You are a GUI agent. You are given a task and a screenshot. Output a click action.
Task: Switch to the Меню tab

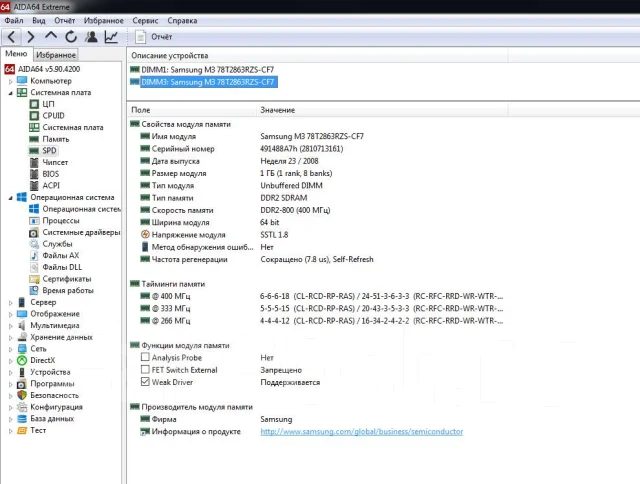(16, 54)
